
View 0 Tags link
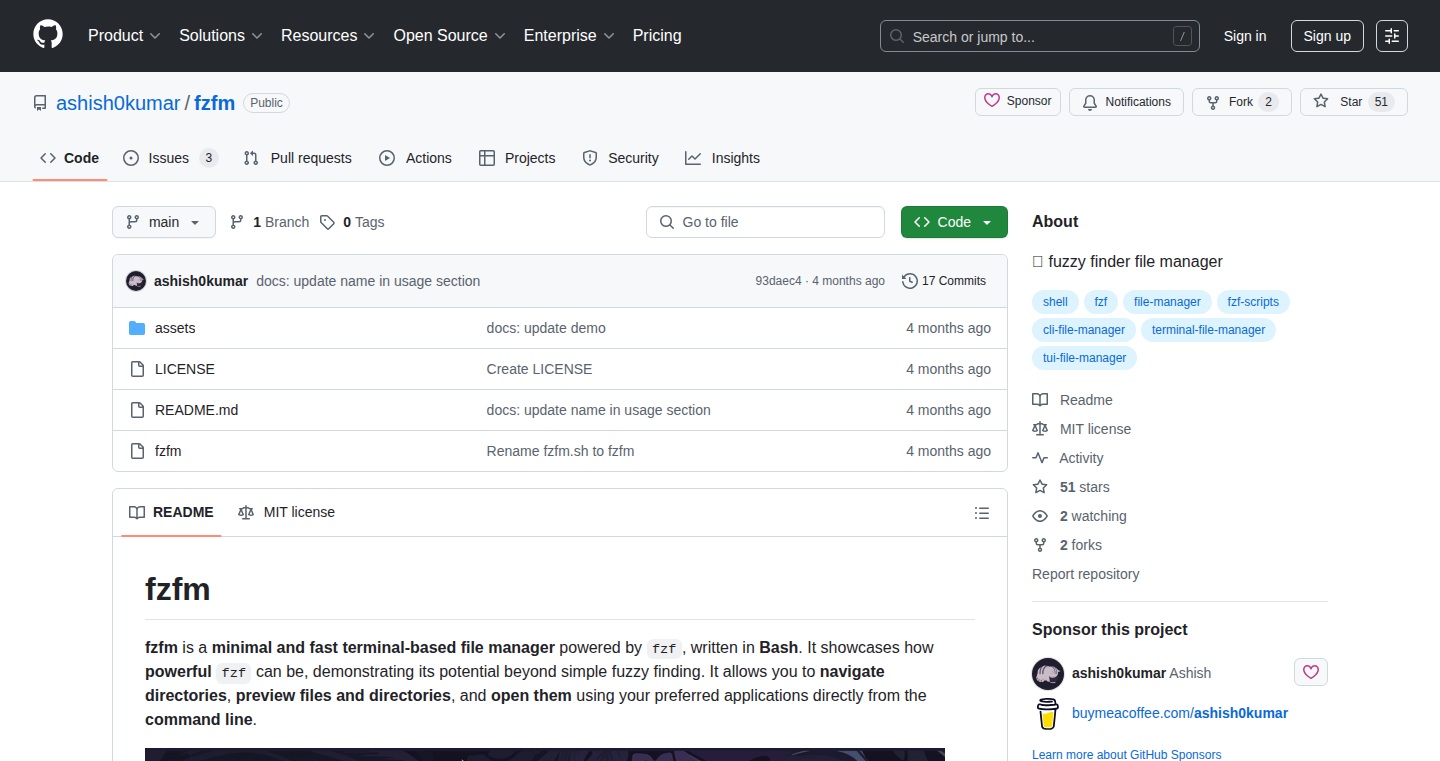[352, 222]
